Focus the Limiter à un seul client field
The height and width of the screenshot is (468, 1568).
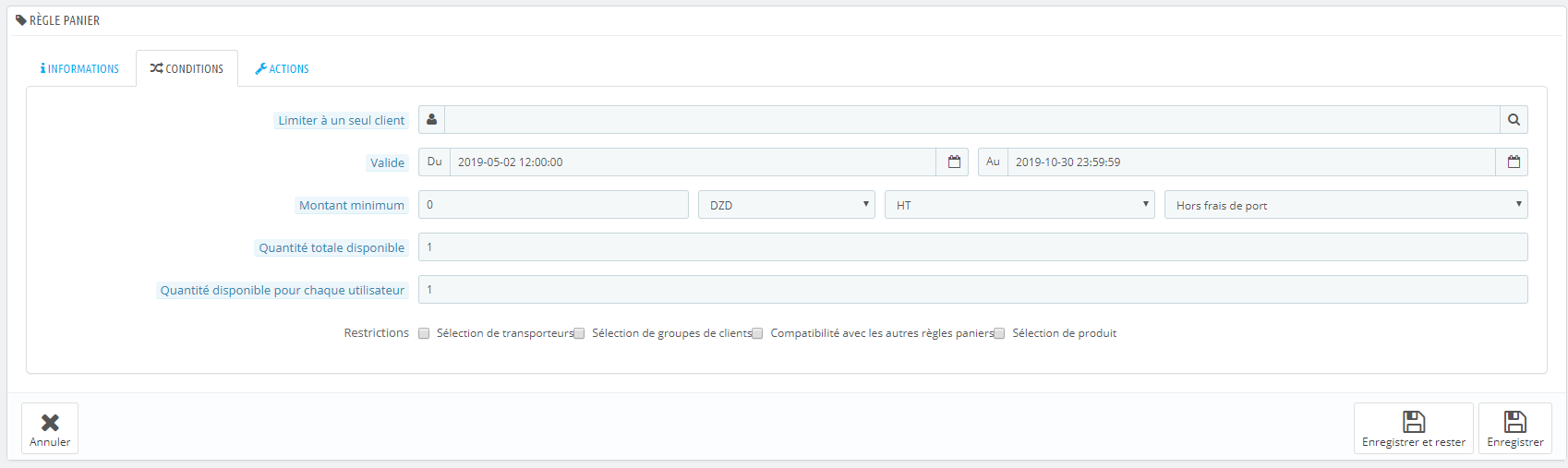tap(972, 120)
